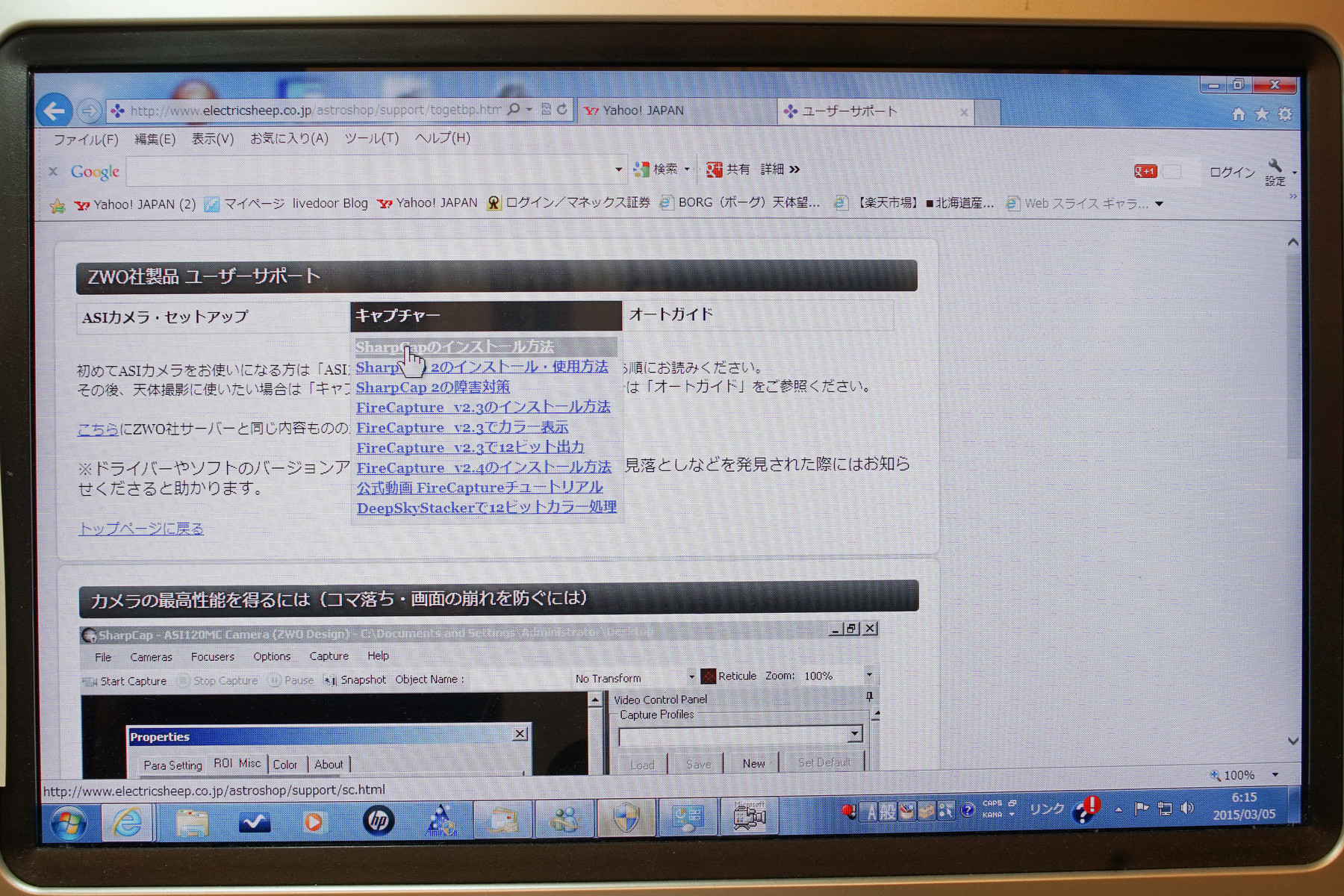Image resolution: width=1344 pixels, height=896 pixels.
Task: Open the Windows Start orb
Action: pyautogui.click(x=69, y=824)
